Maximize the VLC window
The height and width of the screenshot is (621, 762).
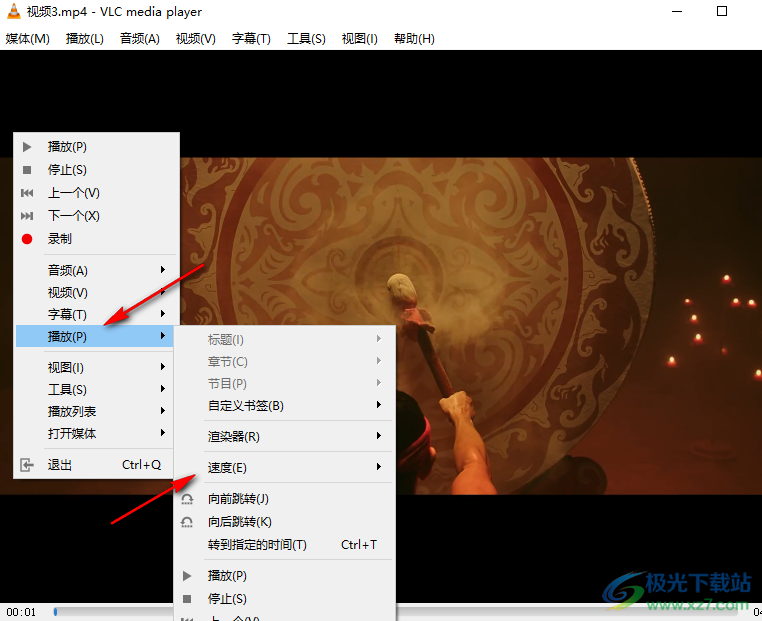click(x=722, y=11)
